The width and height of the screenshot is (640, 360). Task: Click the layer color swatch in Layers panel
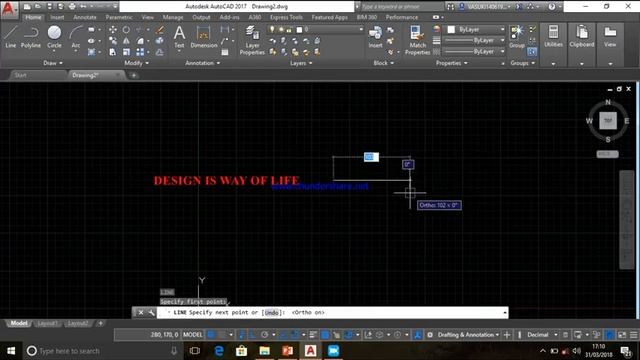[x=299, y=29]
